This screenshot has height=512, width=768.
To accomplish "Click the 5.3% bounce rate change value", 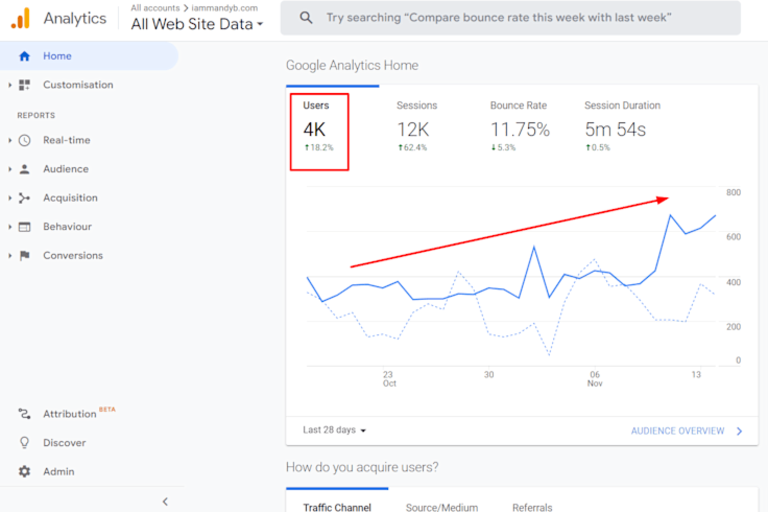I will 504,147.
